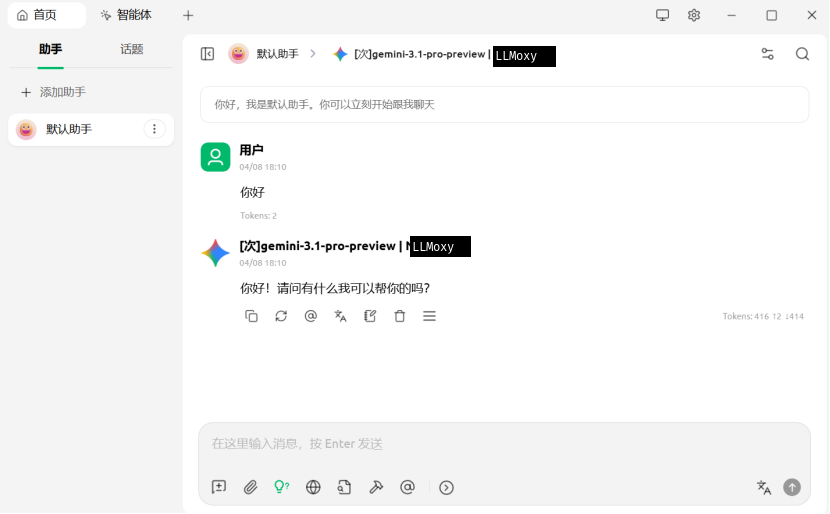Toggle the thinking lightbulb option
Image resolution: width=830 pixels, height=514 pixels.
282,487
